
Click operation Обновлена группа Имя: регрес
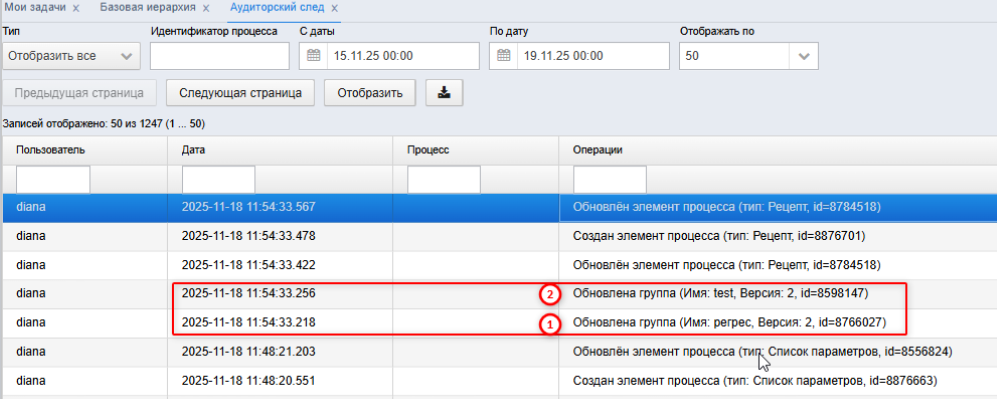coord(730,323)
